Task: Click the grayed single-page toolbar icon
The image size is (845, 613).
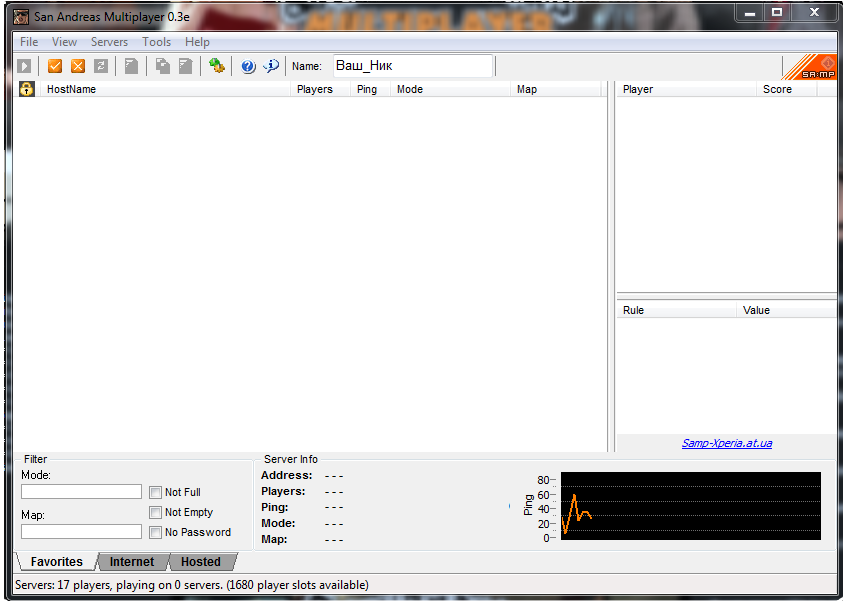Action: click(131, 66)
